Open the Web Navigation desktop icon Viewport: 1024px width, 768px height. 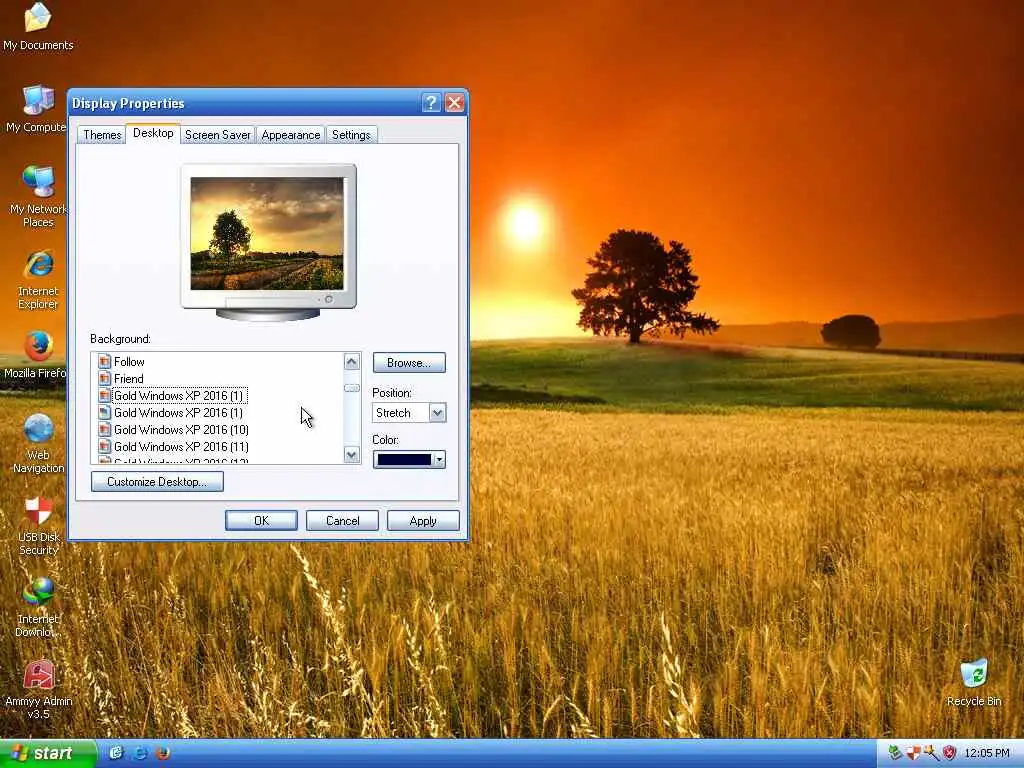point(38,443)
